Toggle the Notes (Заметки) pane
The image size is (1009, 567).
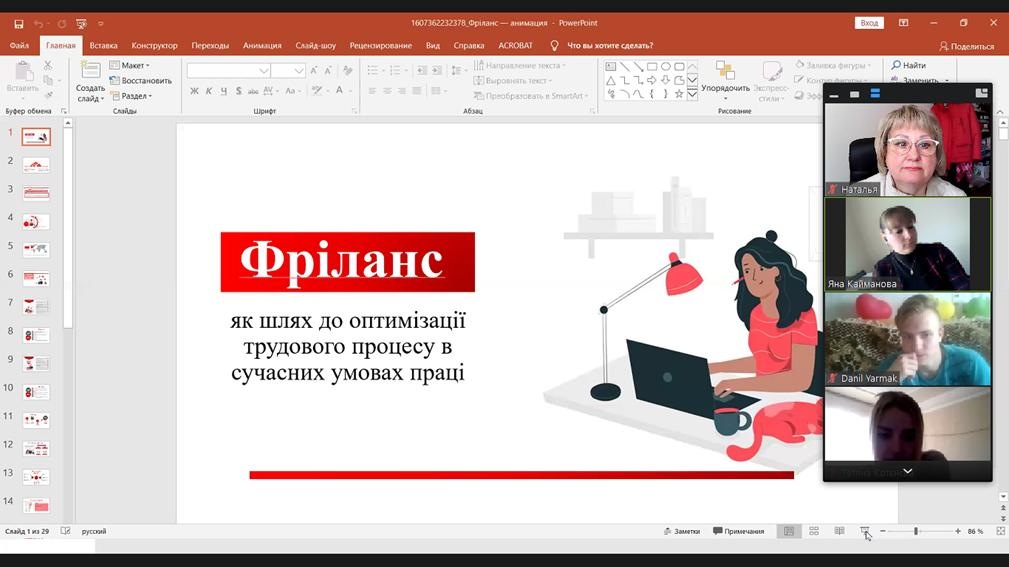point(681,531)
